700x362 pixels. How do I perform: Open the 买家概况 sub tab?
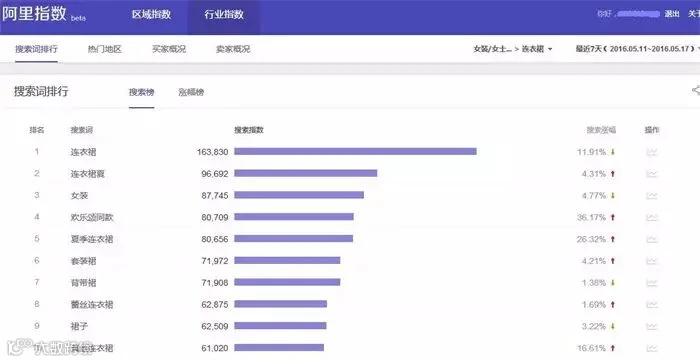click(x=169, y=49)
